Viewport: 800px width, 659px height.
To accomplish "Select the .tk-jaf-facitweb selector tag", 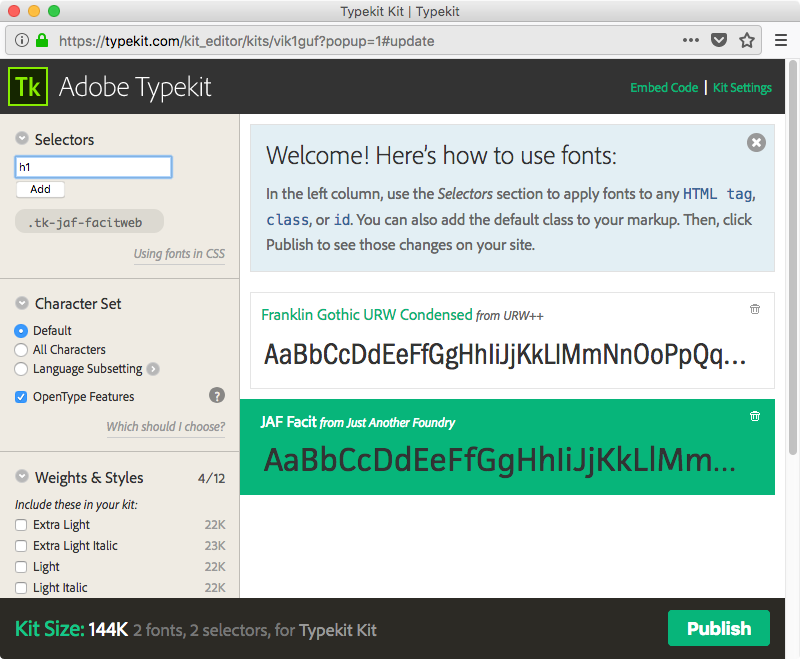I will pos(89,222).
